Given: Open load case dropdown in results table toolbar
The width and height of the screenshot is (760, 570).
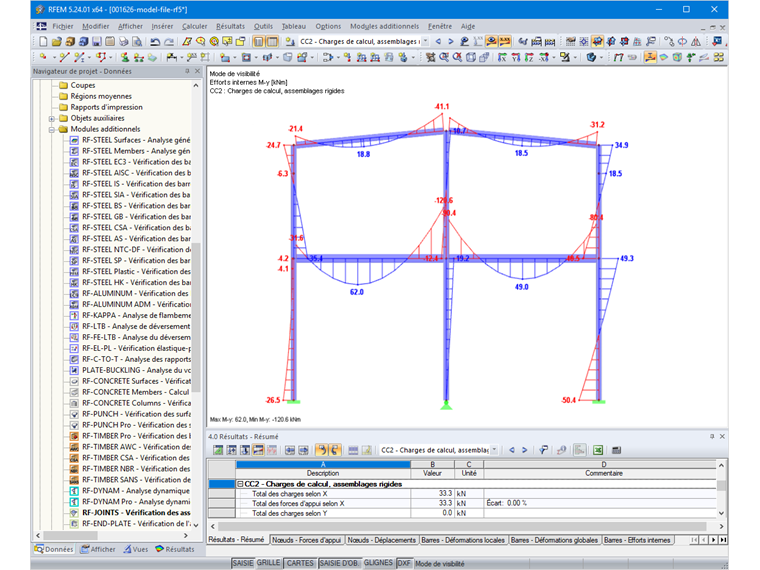Looking at the screenshot, I should [x=494, y=450].
